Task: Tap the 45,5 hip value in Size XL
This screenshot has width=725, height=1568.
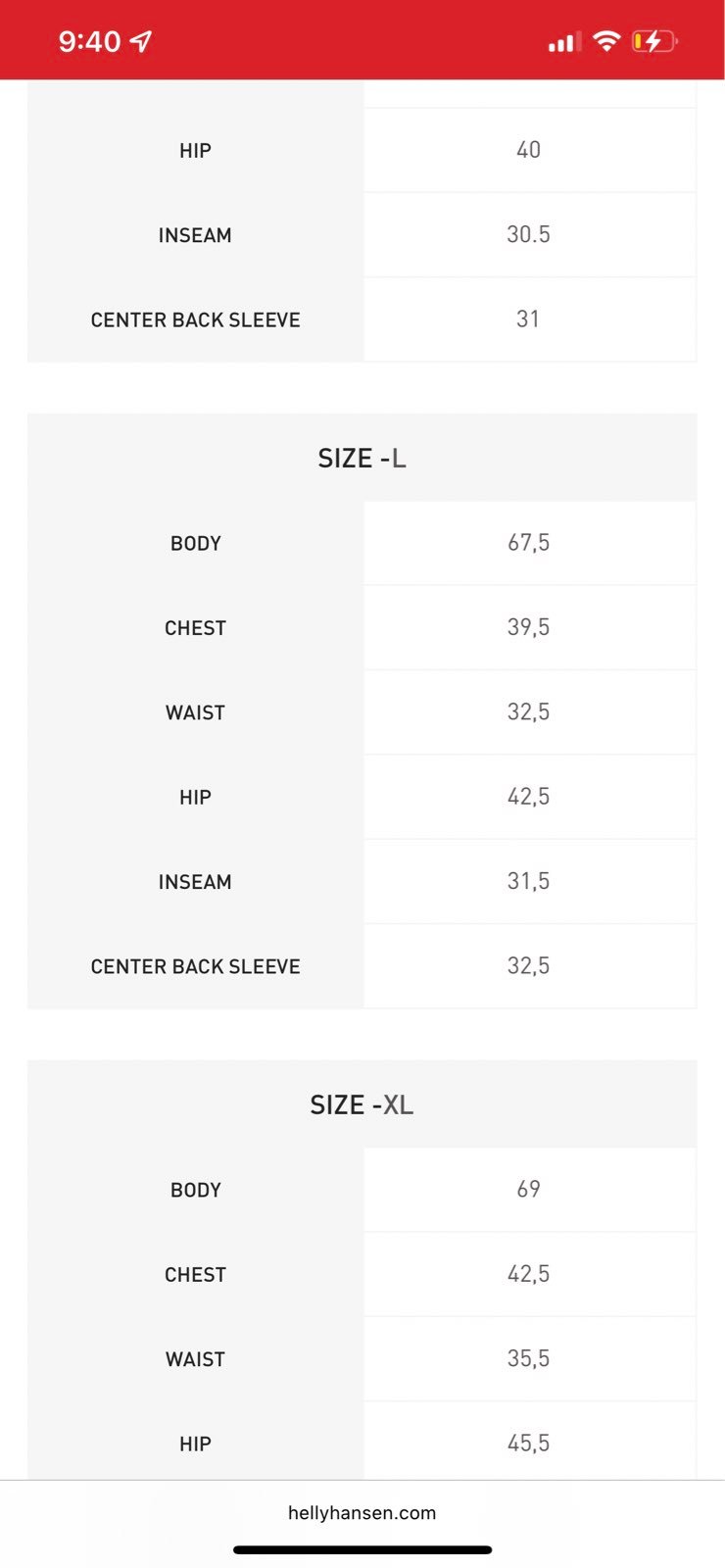Action: tap(528, 1443)
